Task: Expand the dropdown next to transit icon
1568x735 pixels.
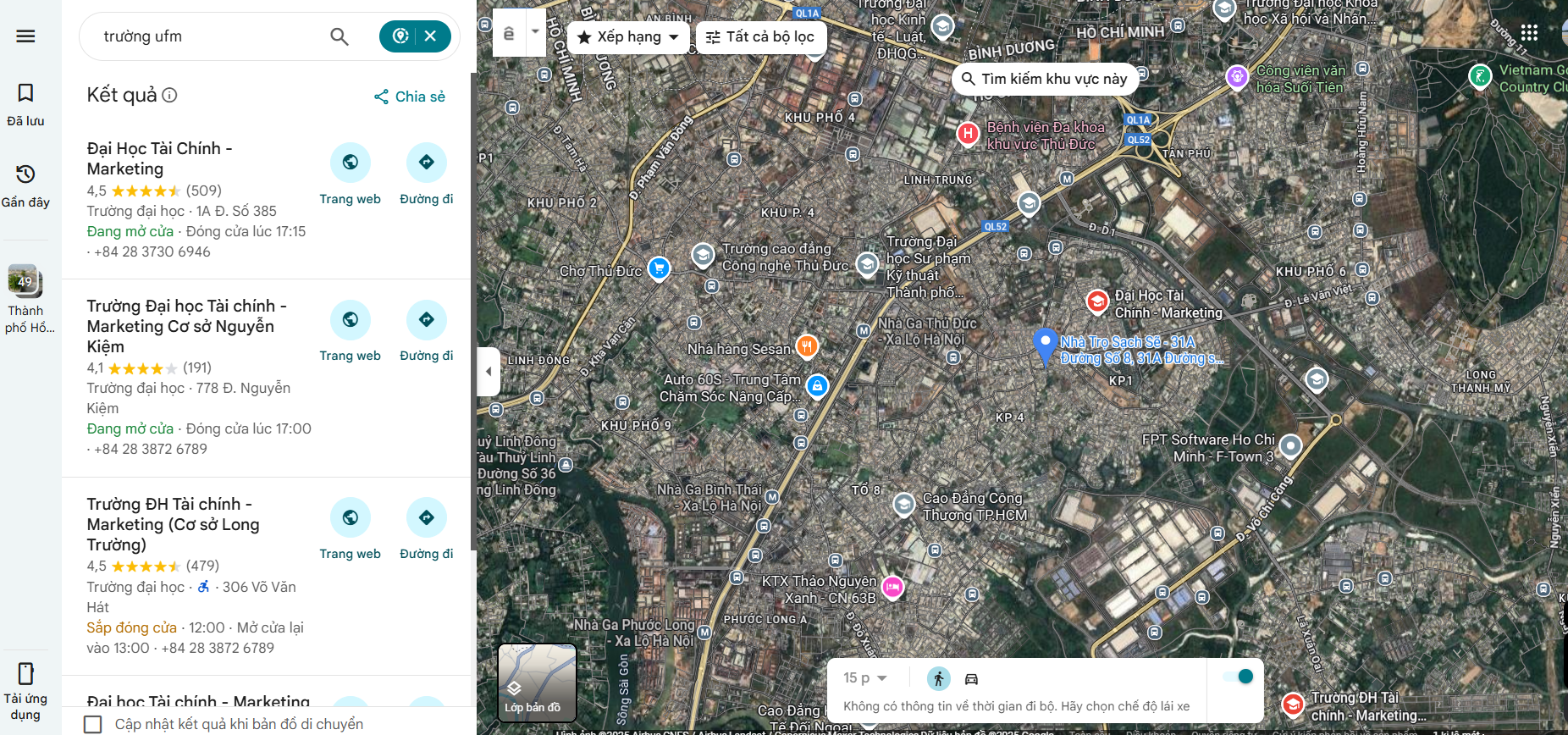Action: pyautogui.click(x=535, y=32)
